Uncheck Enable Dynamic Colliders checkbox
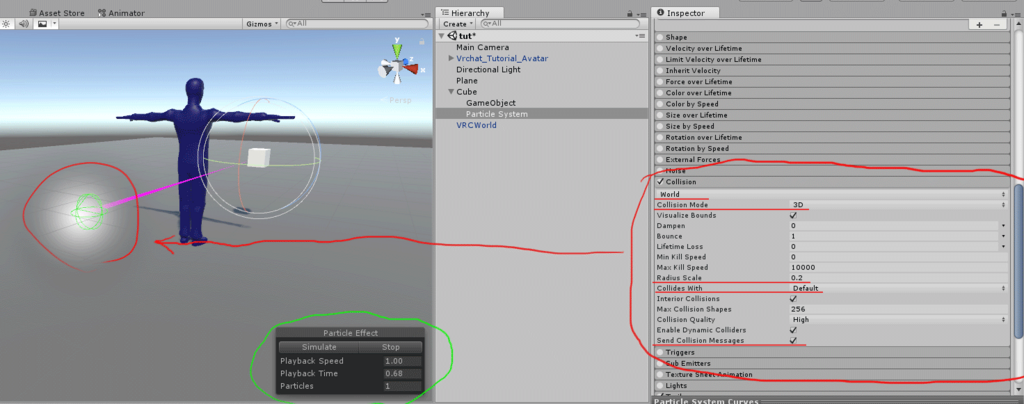Viewport: 1024px width, 404px height. pyautogui.click(x=793, y=330)
